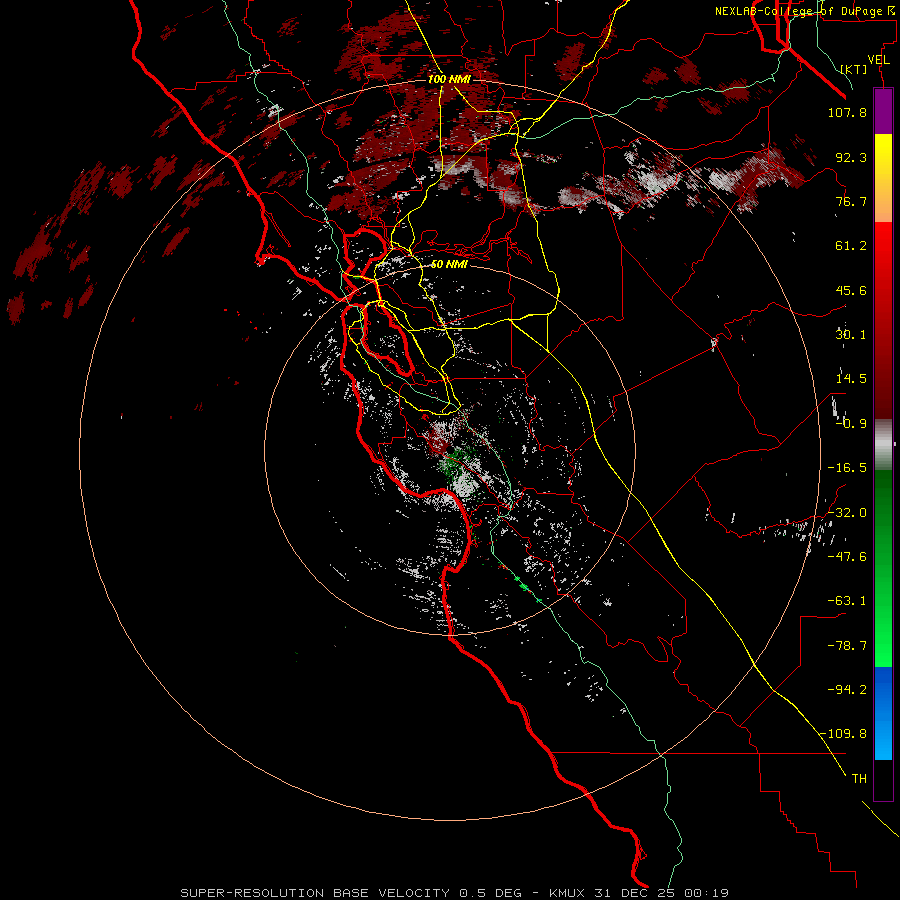Click the 61.2 velocity scale value
The width and height of the screenshot is (900, 900).
[851, 246]
